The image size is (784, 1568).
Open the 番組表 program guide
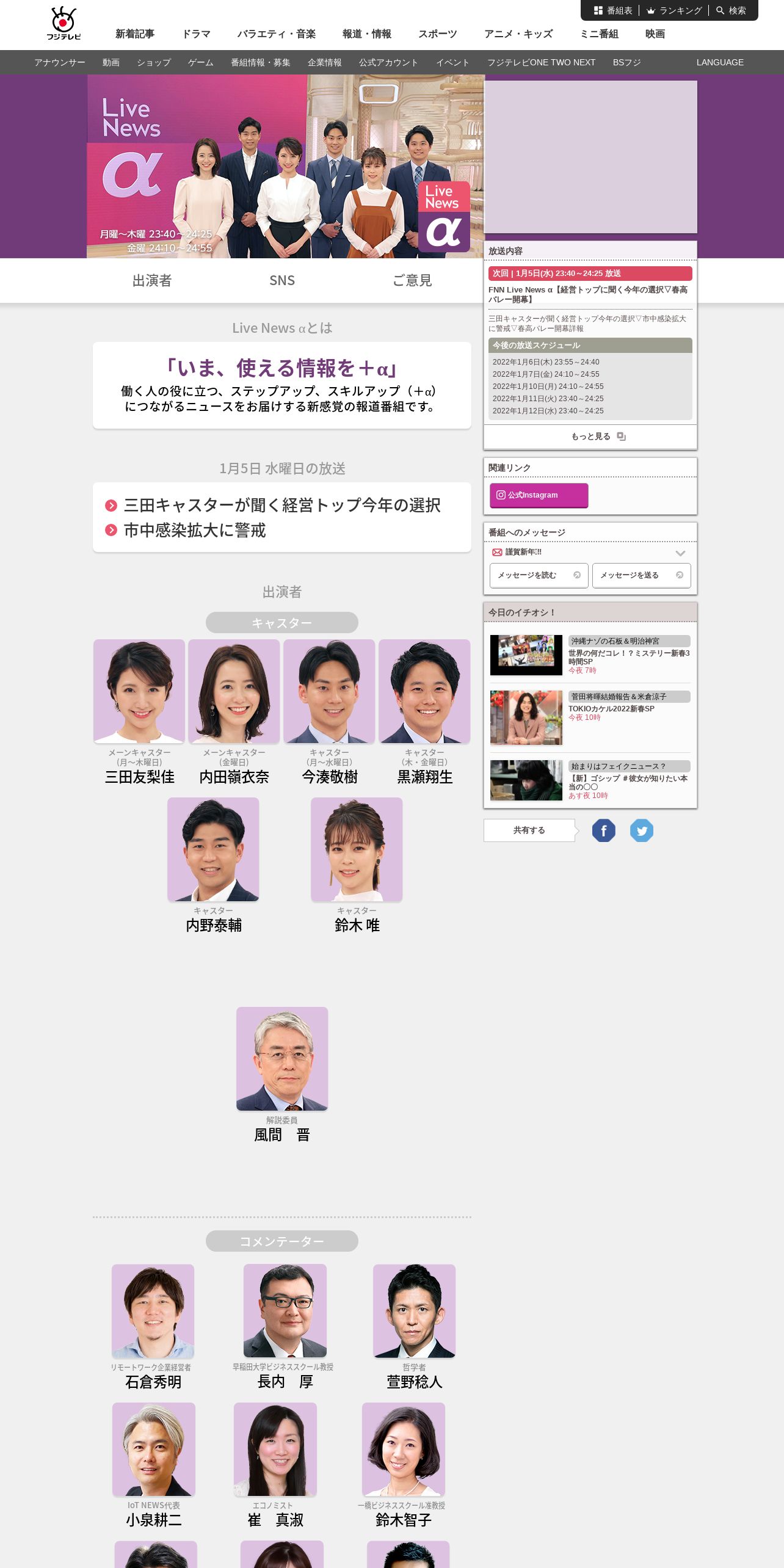pos(613,10)
